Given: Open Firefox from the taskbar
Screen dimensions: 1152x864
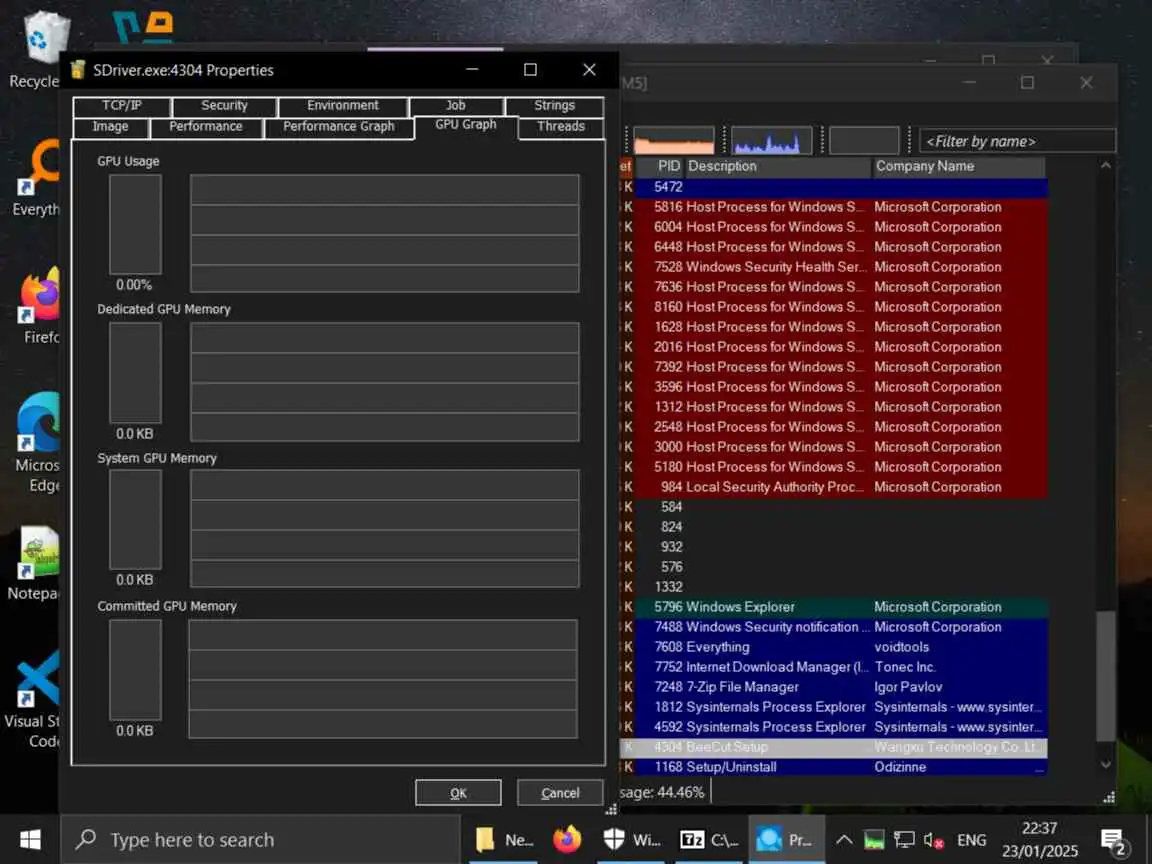Looking at the screenshot, I should click(566, 839).
